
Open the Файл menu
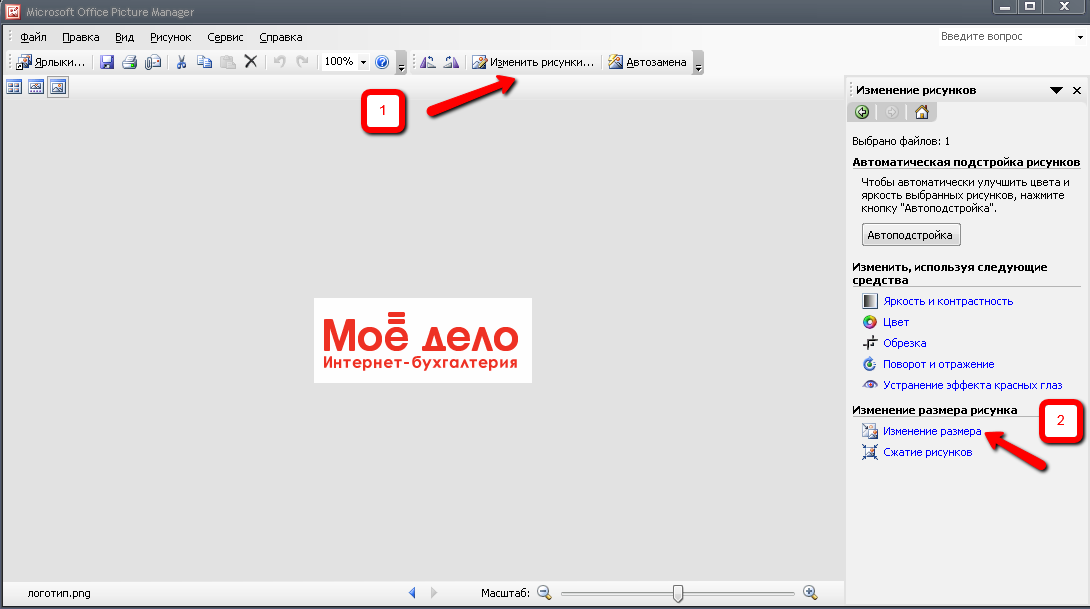point(33,37)
